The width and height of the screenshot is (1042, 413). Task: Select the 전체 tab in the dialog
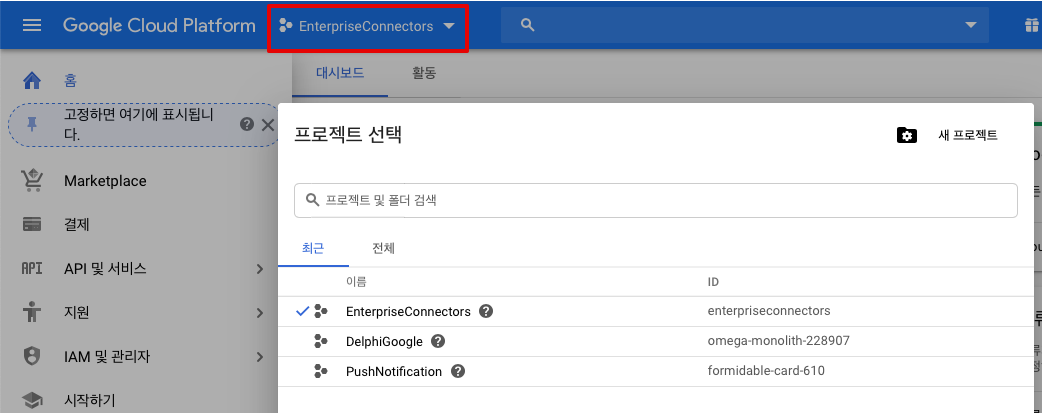[x=383, y=249]
